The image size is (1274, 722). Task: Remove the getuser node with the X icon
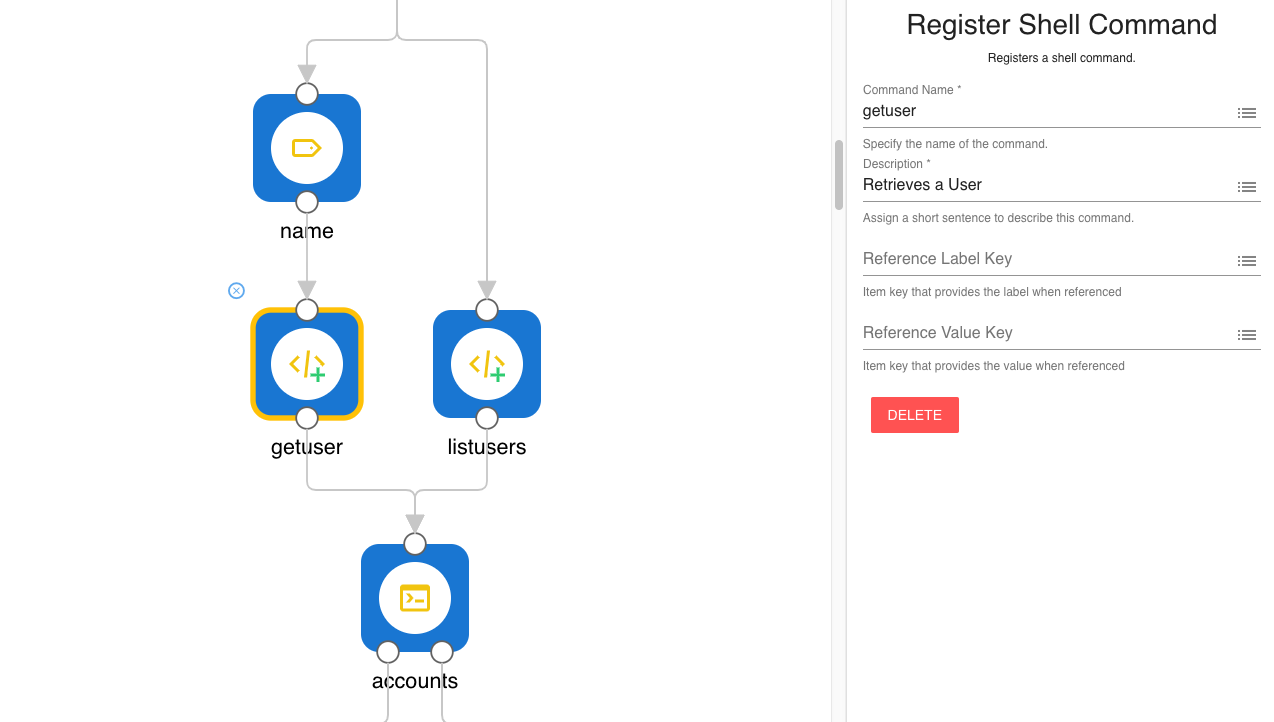[x=236, y=291]
